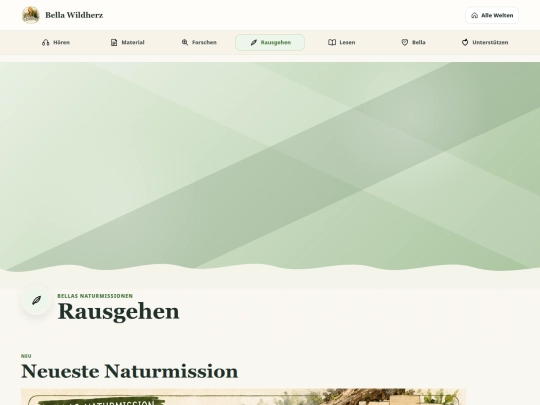Open the Lesen tab label
This screenshot has height=405, width=540.
(347, 42)
